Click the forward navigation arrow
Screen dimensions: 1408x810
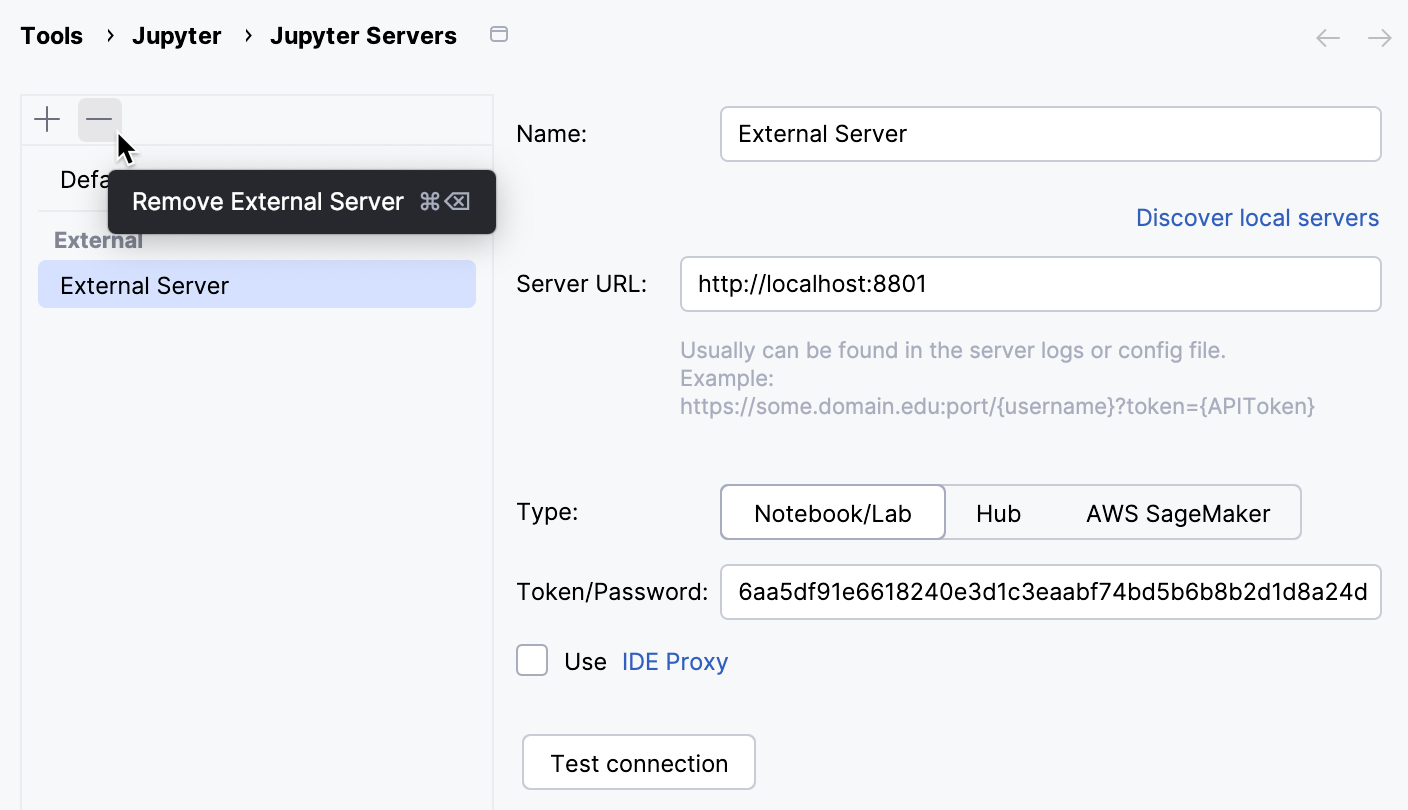point(1379,37)
